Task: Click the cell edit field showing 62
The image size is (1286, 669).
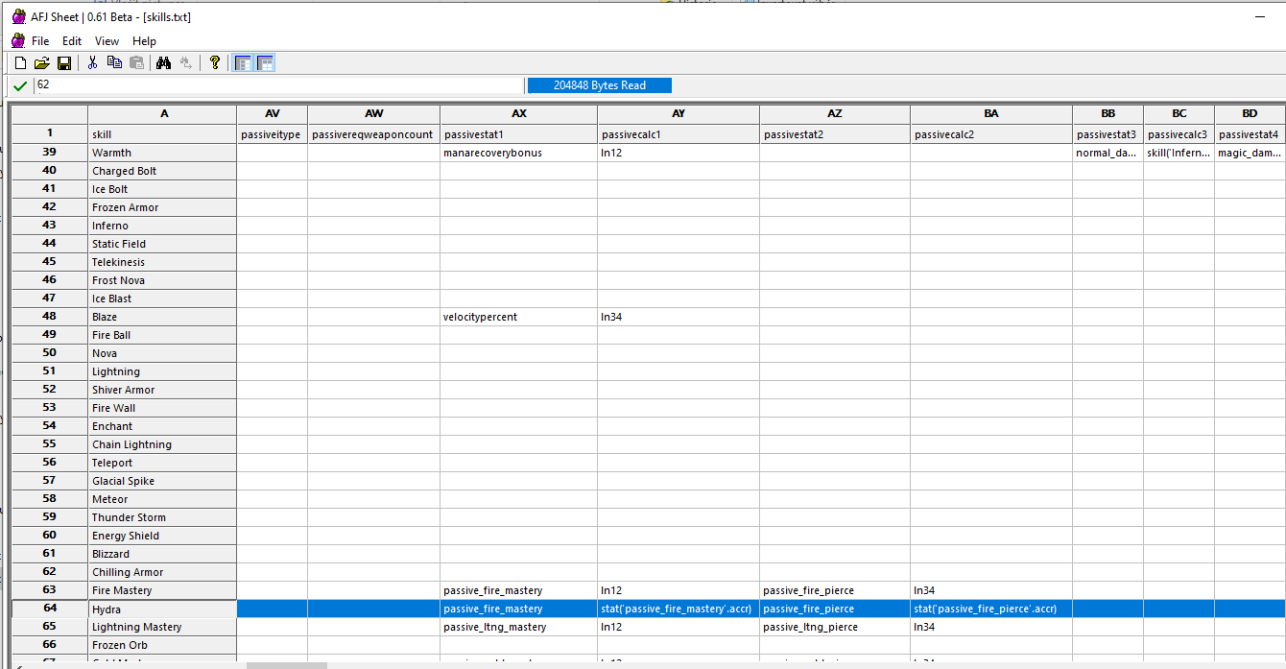Action: 278,86
